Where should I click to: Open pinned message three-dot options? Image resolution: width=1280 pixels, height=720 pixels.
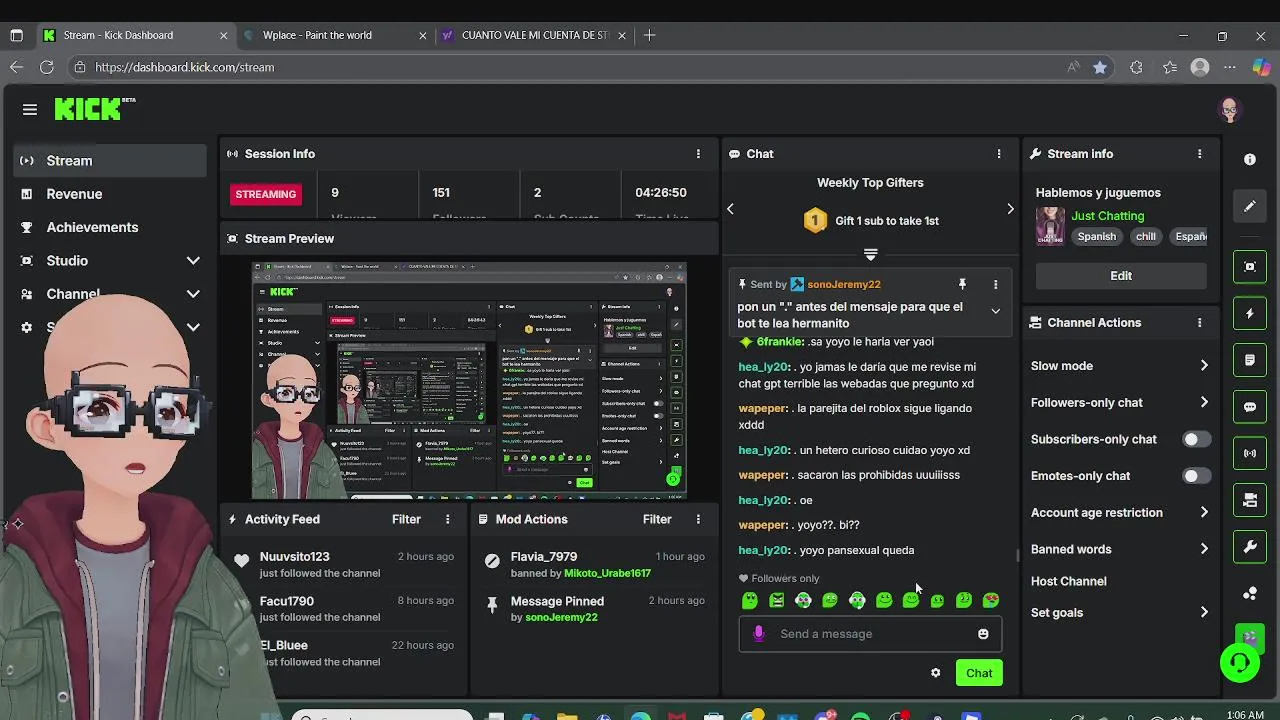coord(995,285)
